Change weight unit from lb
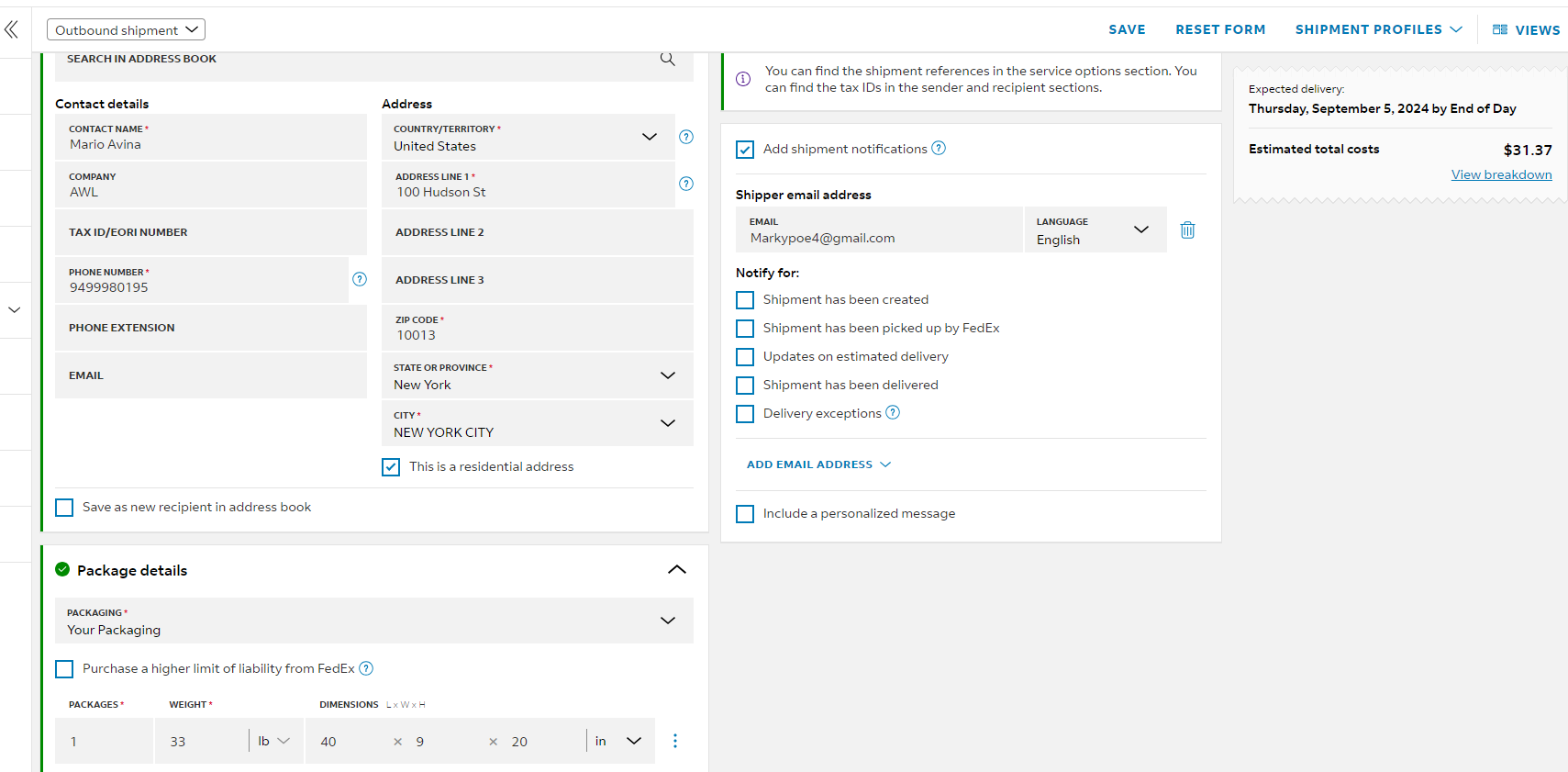The image size is (1568, 772). (273, 741)
